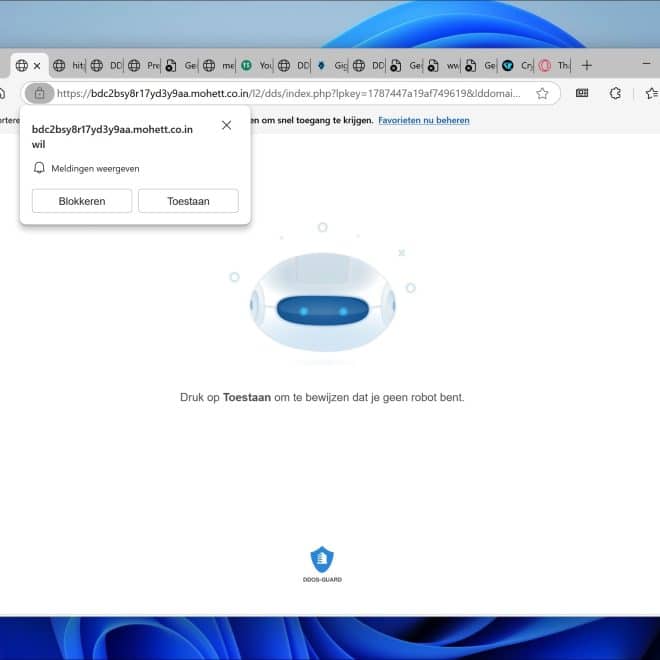The height and width of the screenshot is (660, 660).
Task: Switch to the 'You' tab with green icon
Action: [x=256, y=65]
